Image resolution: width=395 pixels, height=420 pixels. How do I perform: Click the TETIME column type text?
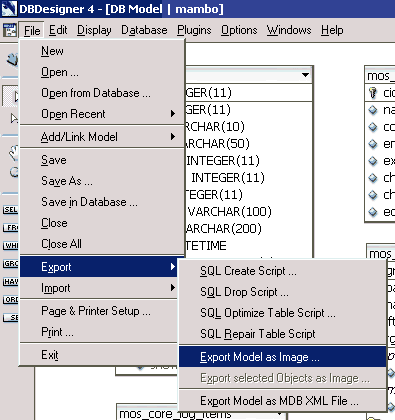[x=206, y=246]
